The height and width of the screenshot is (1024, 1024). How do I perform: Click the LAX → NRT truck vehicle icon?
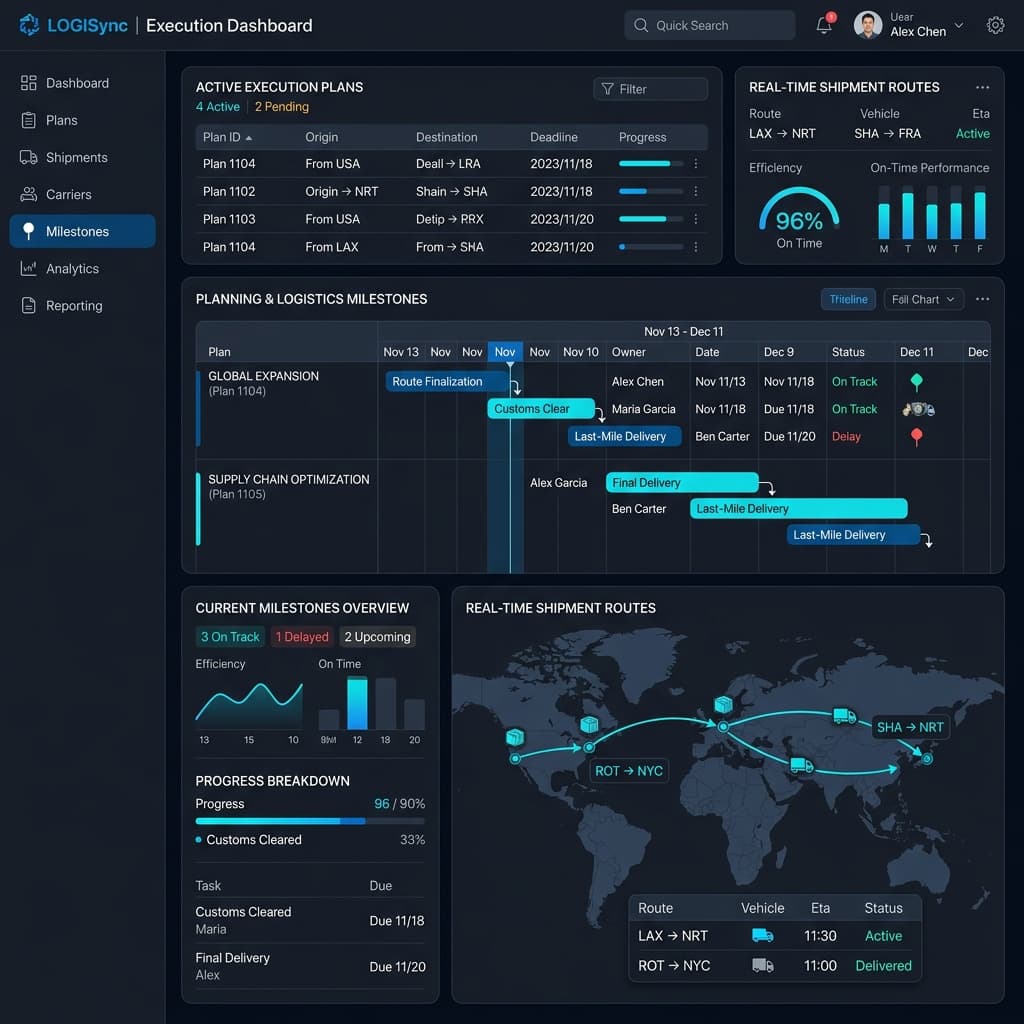pos(762,935)
